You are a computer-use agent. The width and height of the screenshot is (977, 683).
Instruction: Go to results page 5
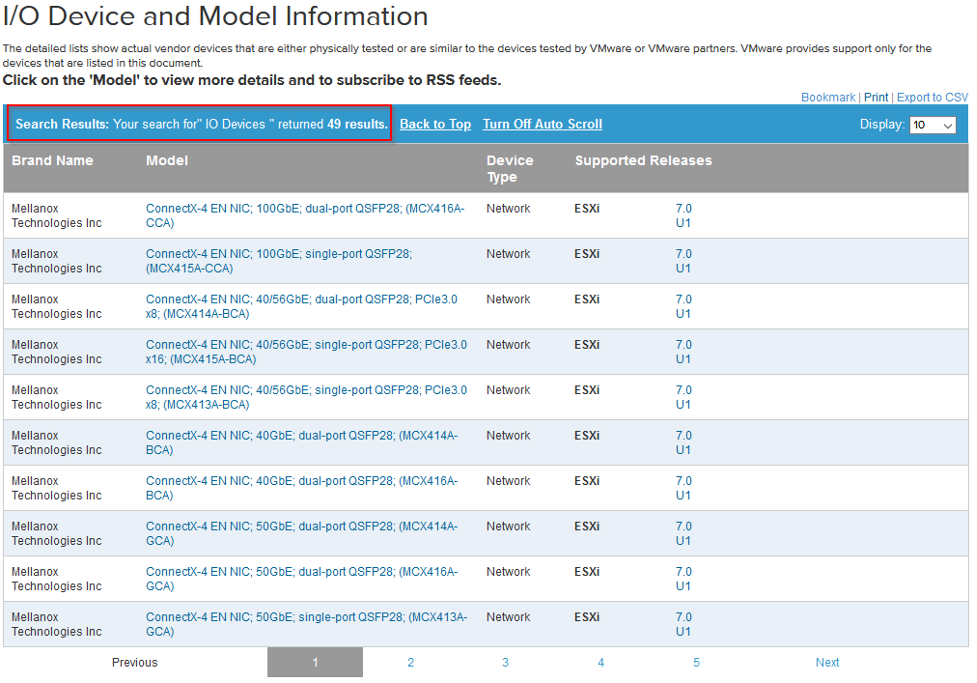pos(696,662)
